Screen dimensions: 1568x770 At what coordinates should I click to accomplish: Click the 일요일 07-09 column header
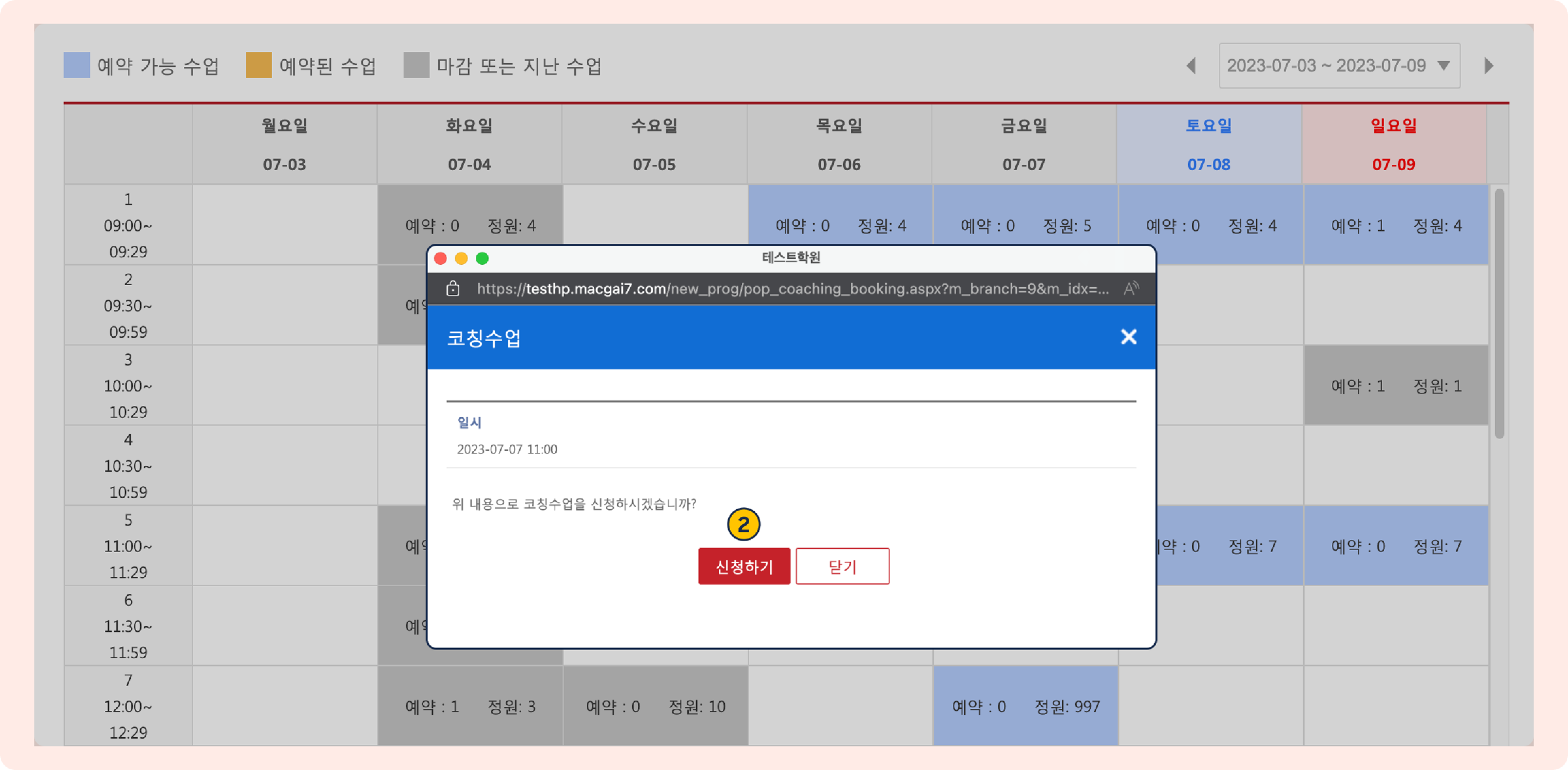(1393, 144)
